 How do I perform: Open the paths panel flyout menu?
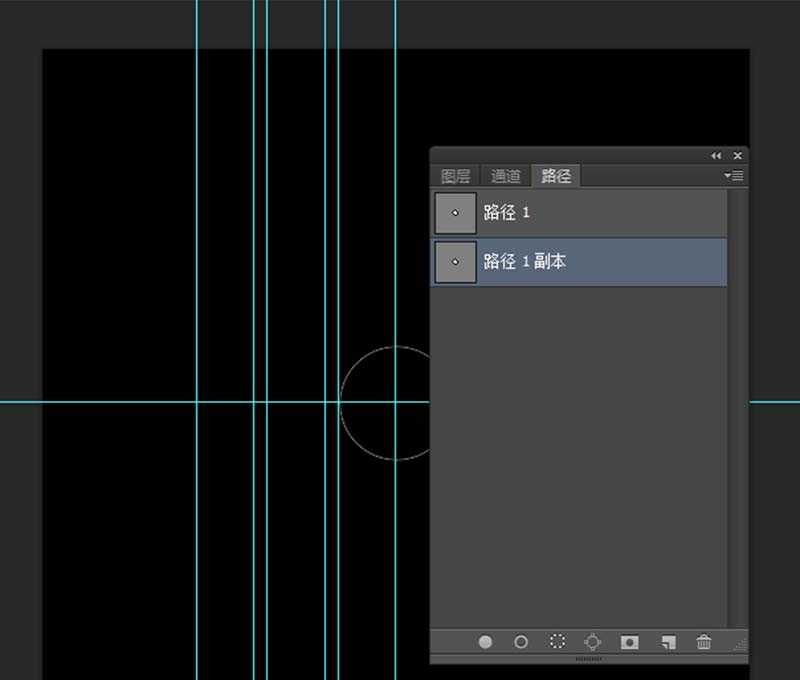734,176
